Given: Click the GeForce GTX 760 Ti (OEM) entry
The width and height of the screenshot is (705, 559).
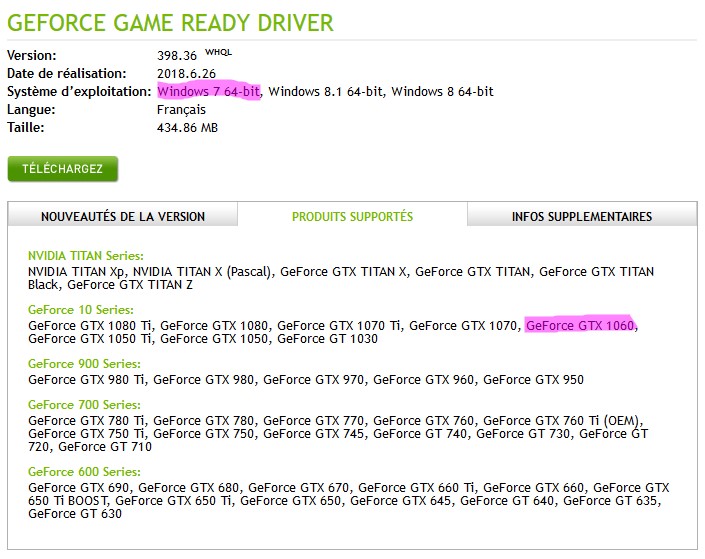Looking at the screenshot, I should tap(561, 421).
